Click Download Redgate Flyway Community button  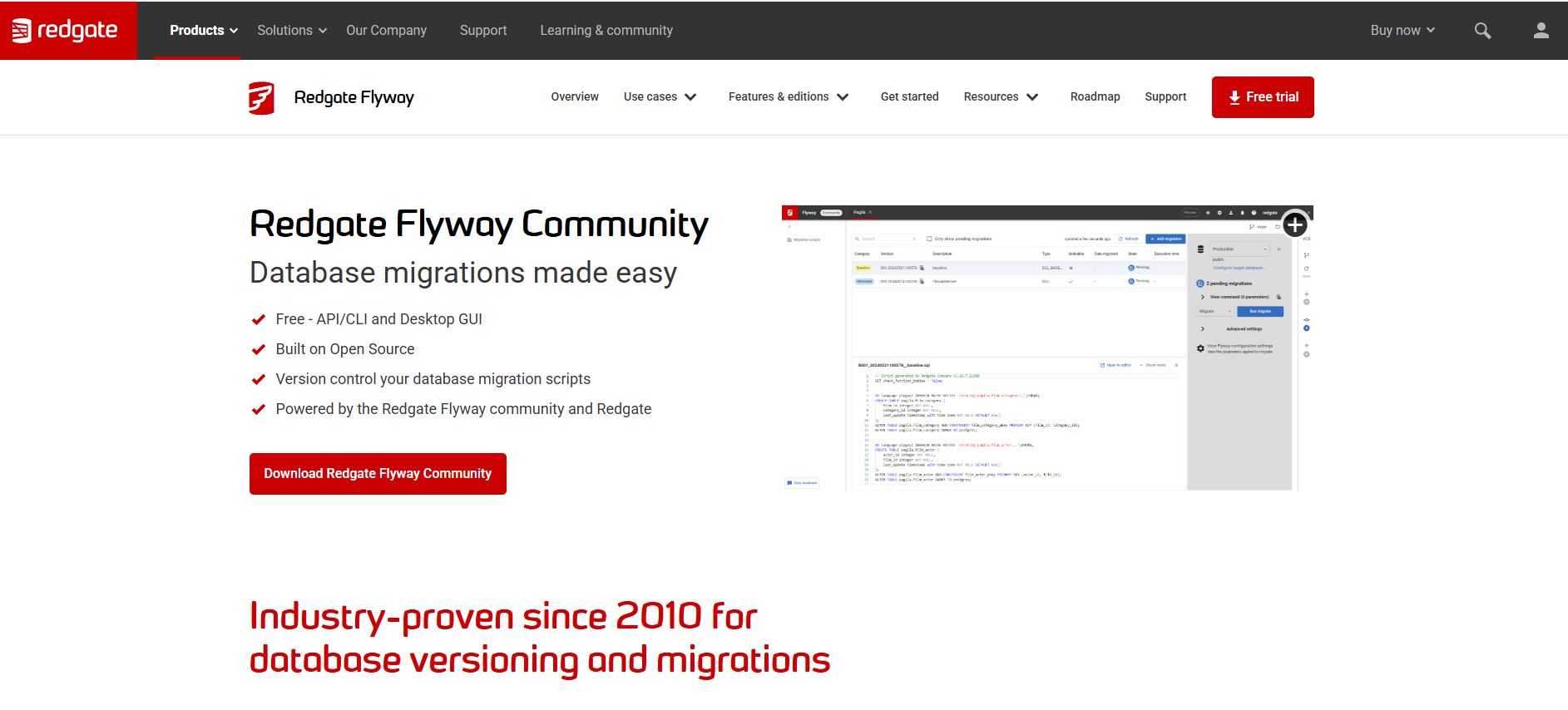pos(378,473)
